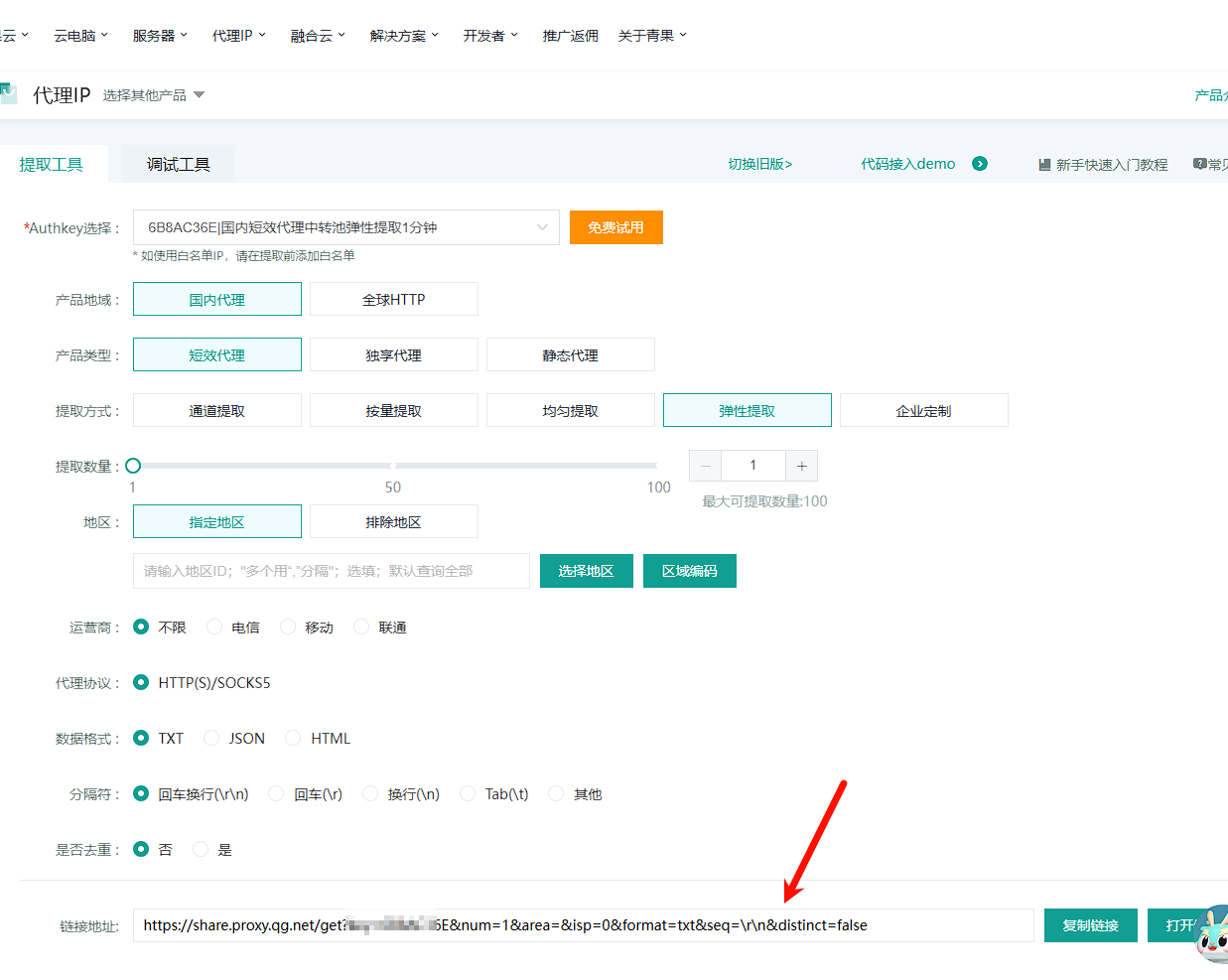Click 复制链接 button
This screenshot has height=980, width=1228.
click(1091, 925)
